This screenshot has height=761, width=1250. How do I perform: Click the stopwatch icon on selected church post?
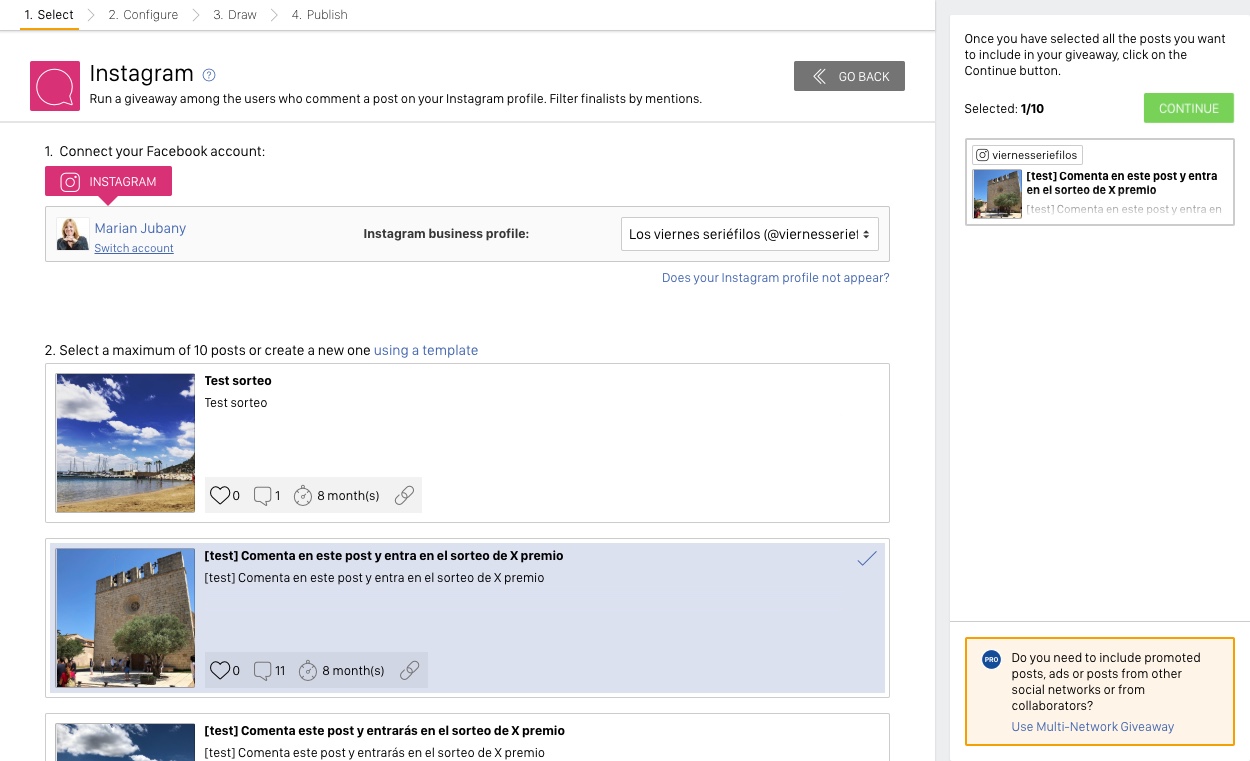tap(308, 670)
